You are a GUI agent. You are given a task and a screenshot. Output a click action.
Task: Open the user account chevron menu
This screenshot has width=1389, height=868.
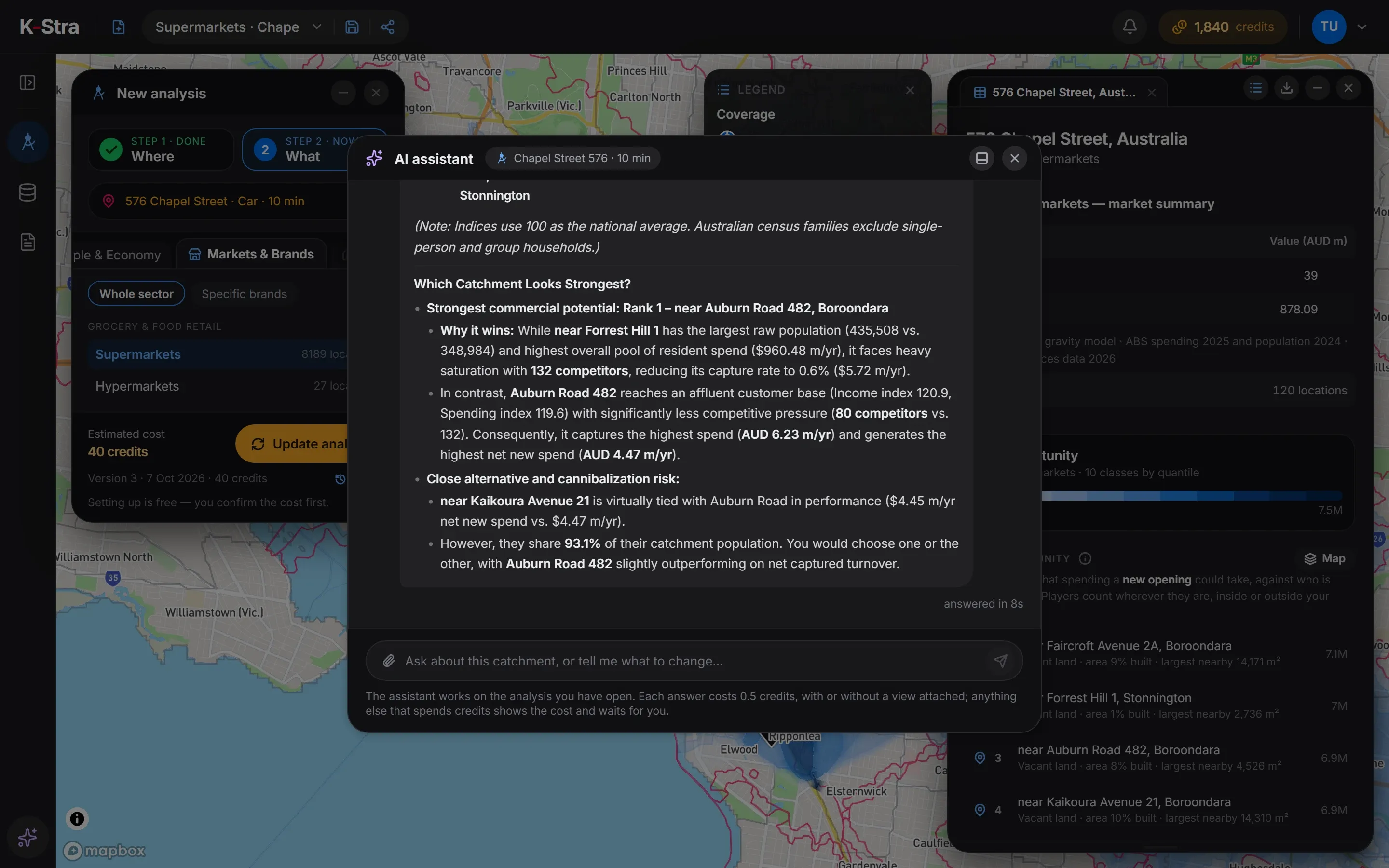tap(1362, 27)
